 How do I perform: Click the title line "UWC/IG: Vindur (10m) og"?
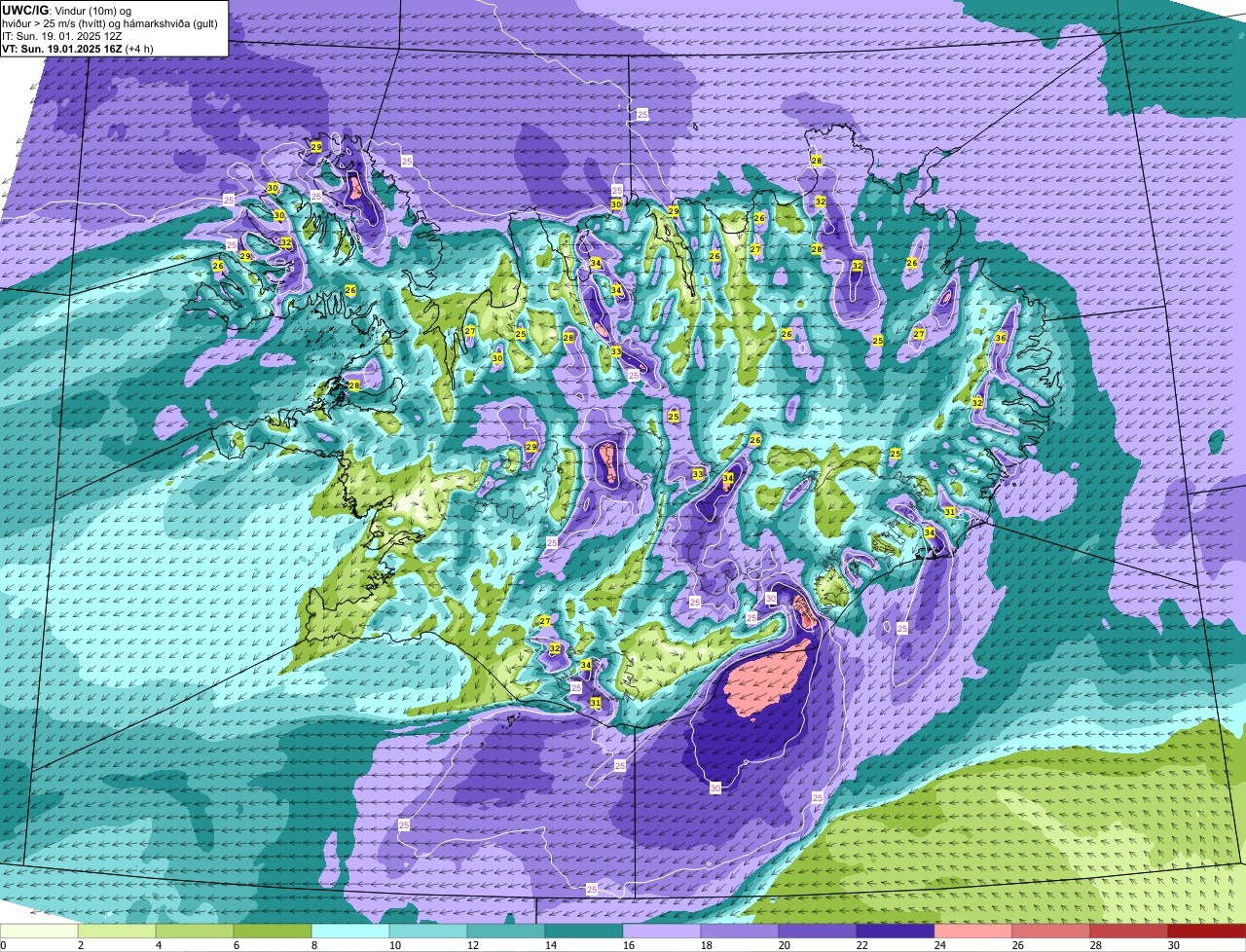click(x=66, y=10)
